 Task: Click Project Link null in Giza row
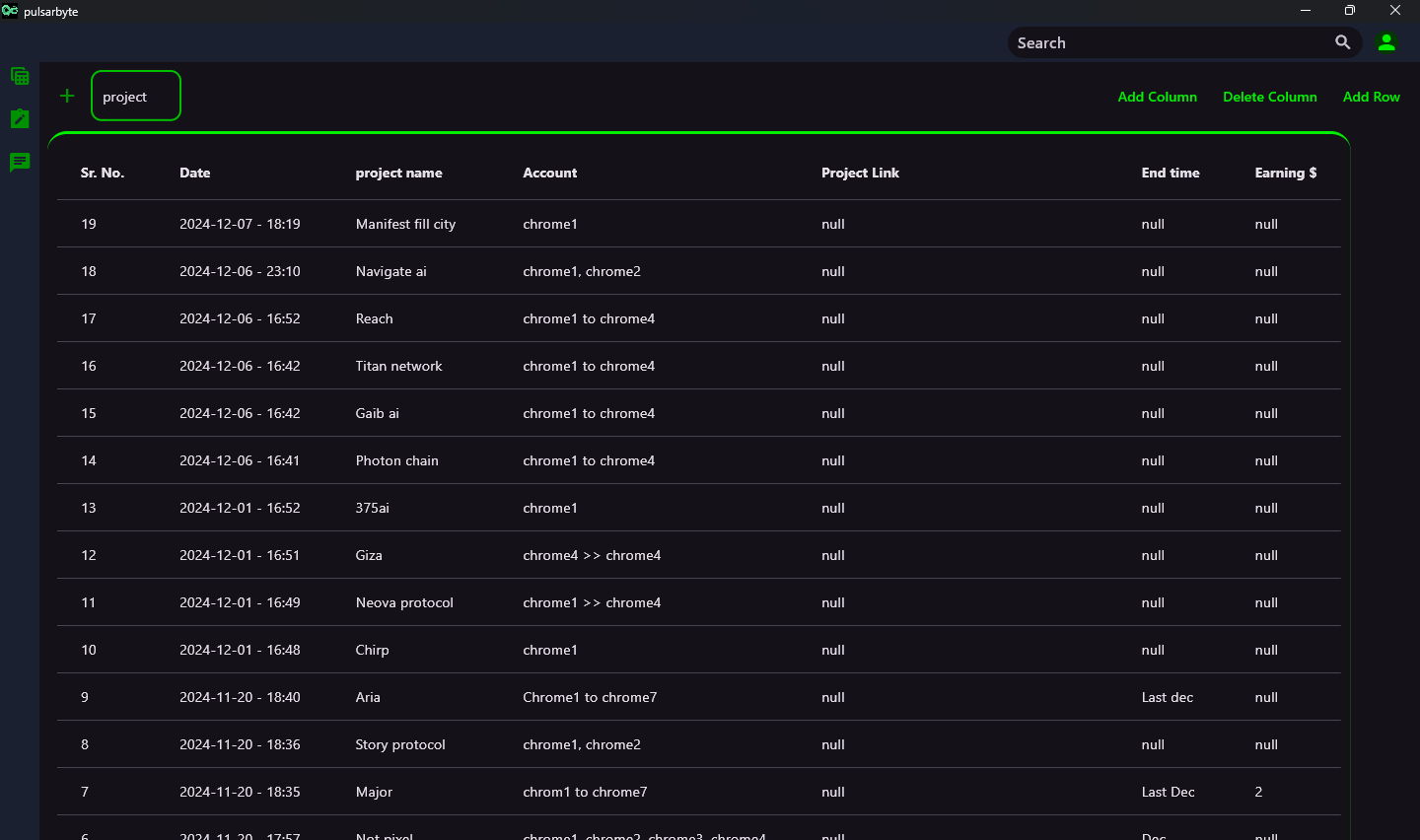(833, 555)
